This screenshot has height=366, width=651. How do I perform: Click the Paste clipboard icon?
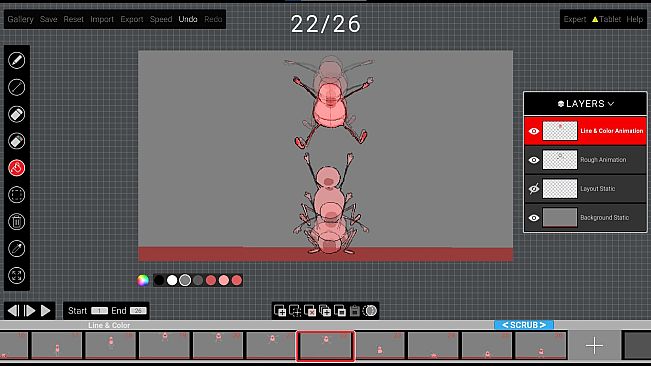[x=355, y=310]
